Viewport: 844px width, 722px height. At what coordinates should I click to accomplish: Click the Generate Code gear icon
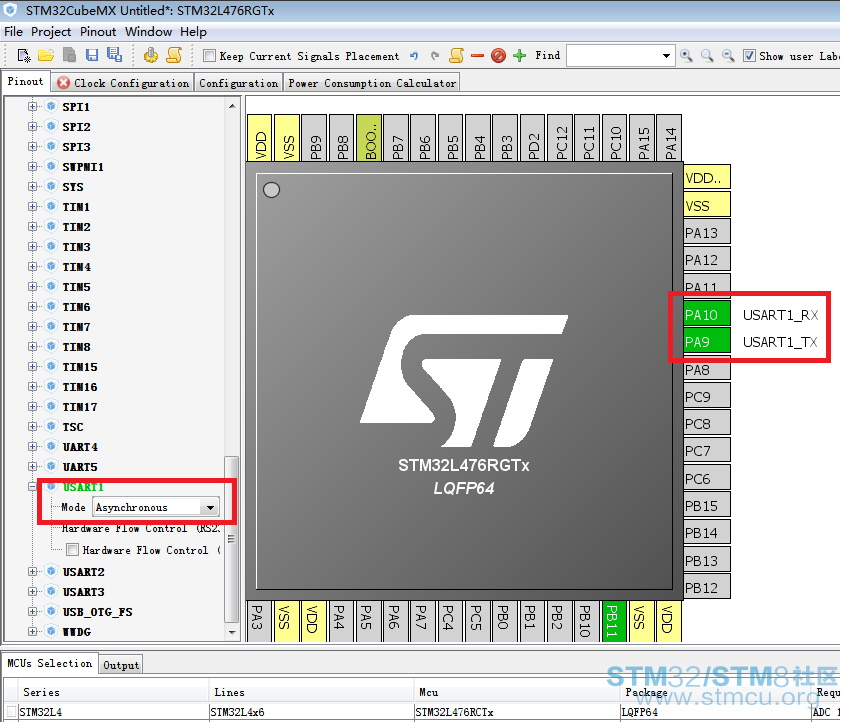(151, 55)
